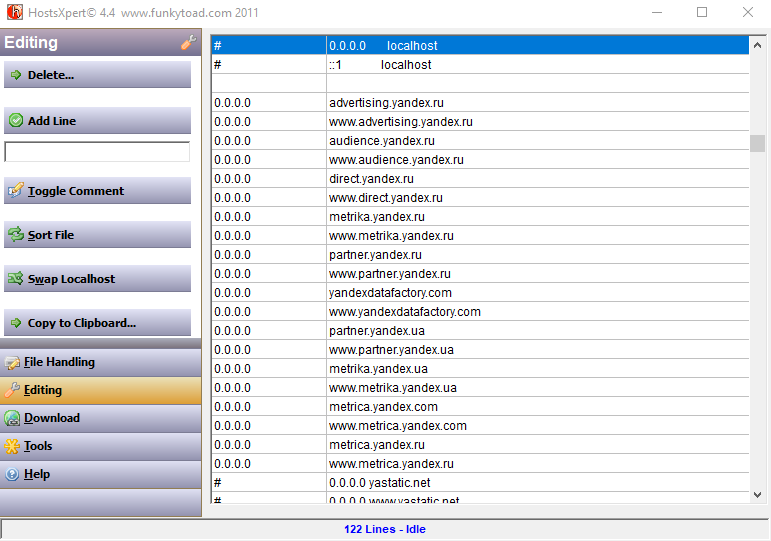Select the yandexdatafactory.com entry
This screenshot has height=541, width=771.
pyautogui.click(x=480, y=293)
